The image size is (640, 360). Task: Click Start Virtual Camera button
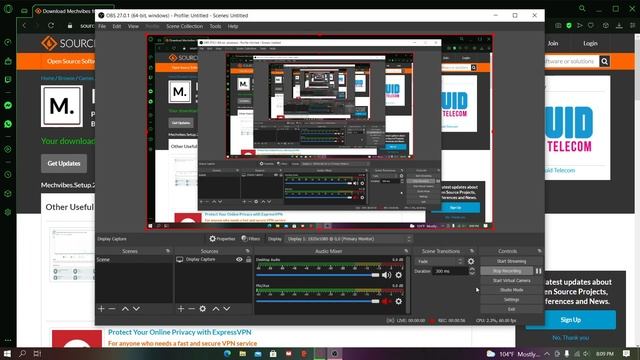coord(511,280)
